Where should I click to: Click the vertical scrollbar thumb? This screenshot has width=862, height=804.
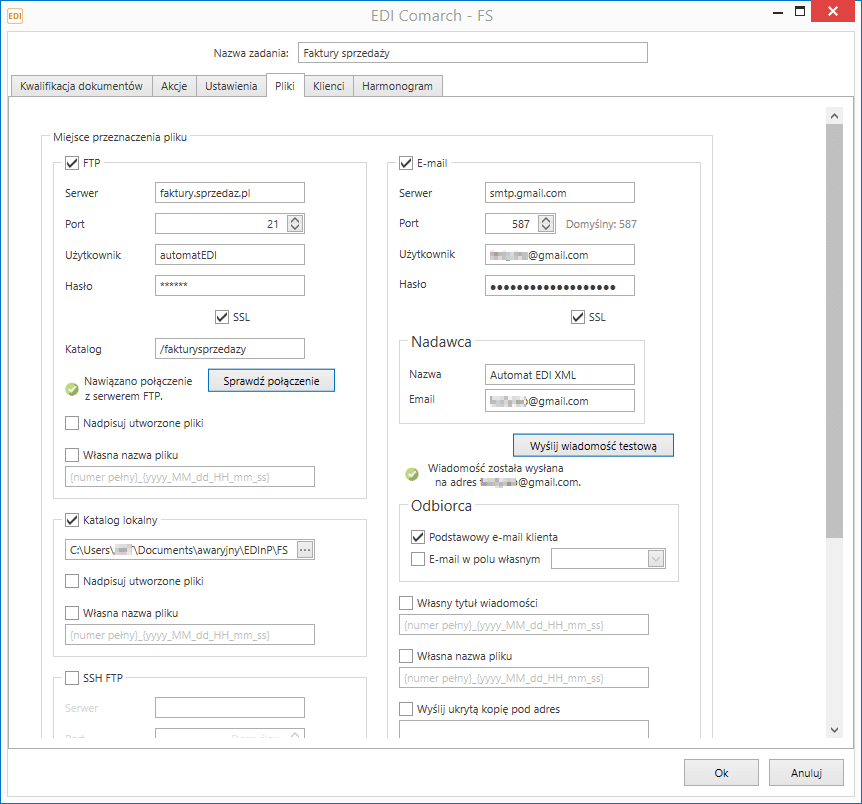pos(834,331)
